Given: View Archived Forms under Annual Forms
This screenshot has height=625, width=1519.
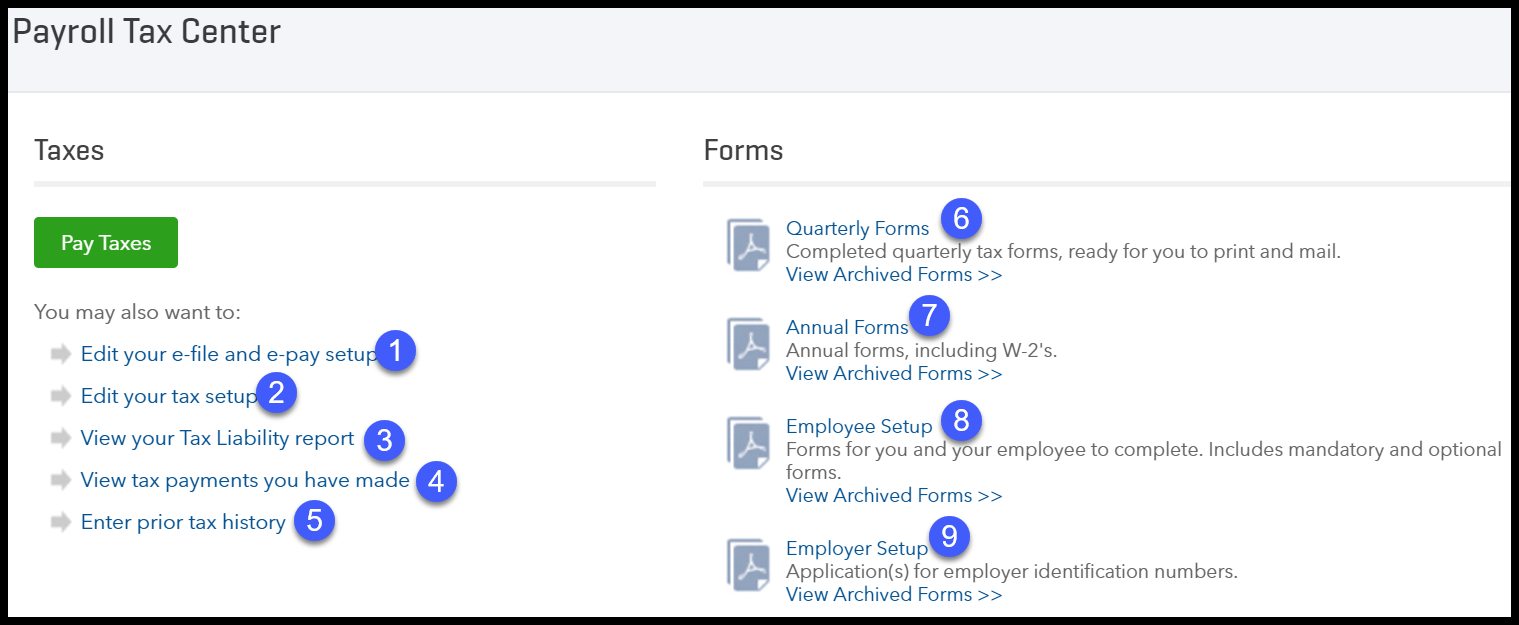Looking at the screenshot, I should tap(894, 373).
